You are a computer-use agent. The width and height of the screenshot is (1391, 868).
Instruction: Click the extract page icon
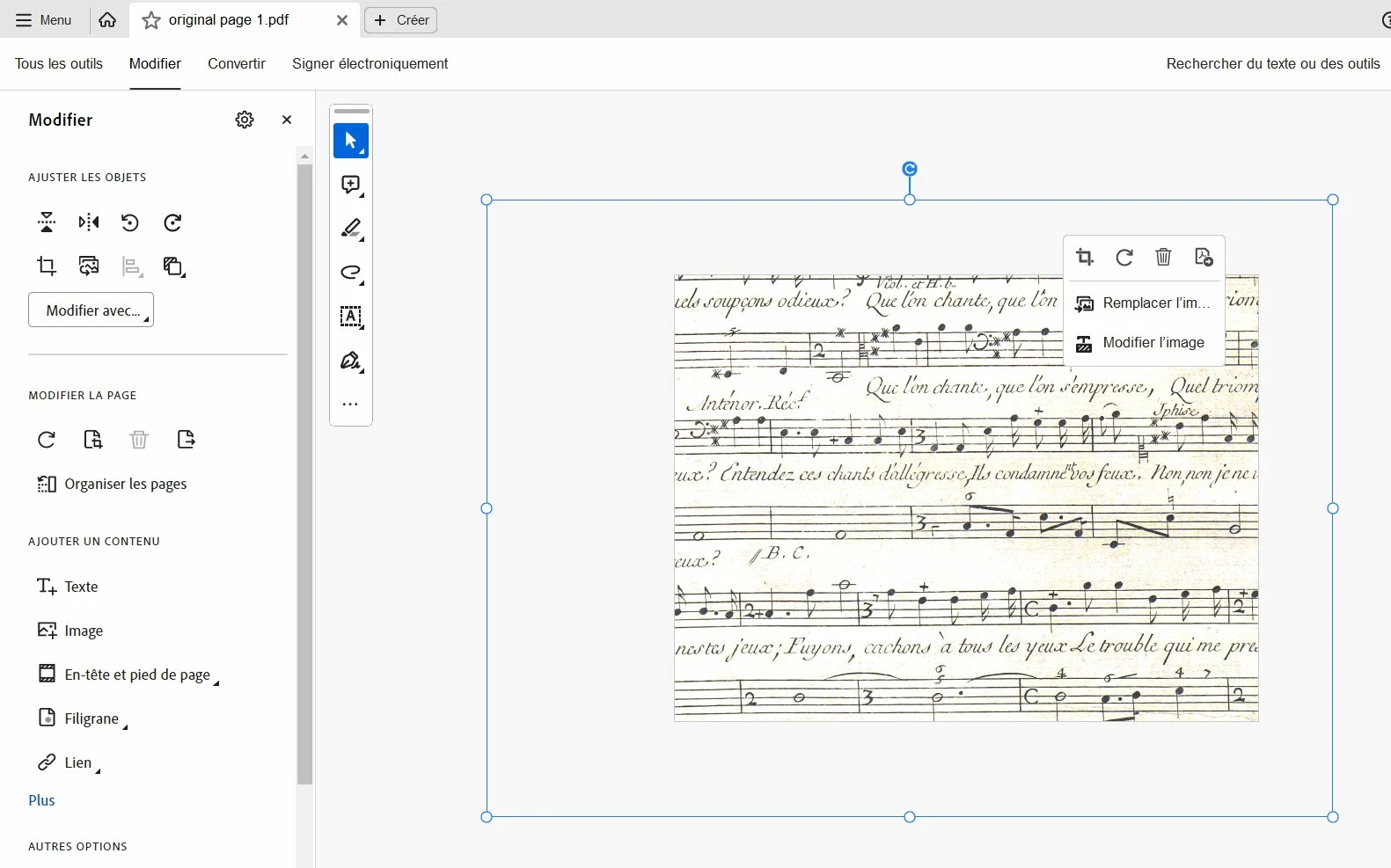pos(186,440)
